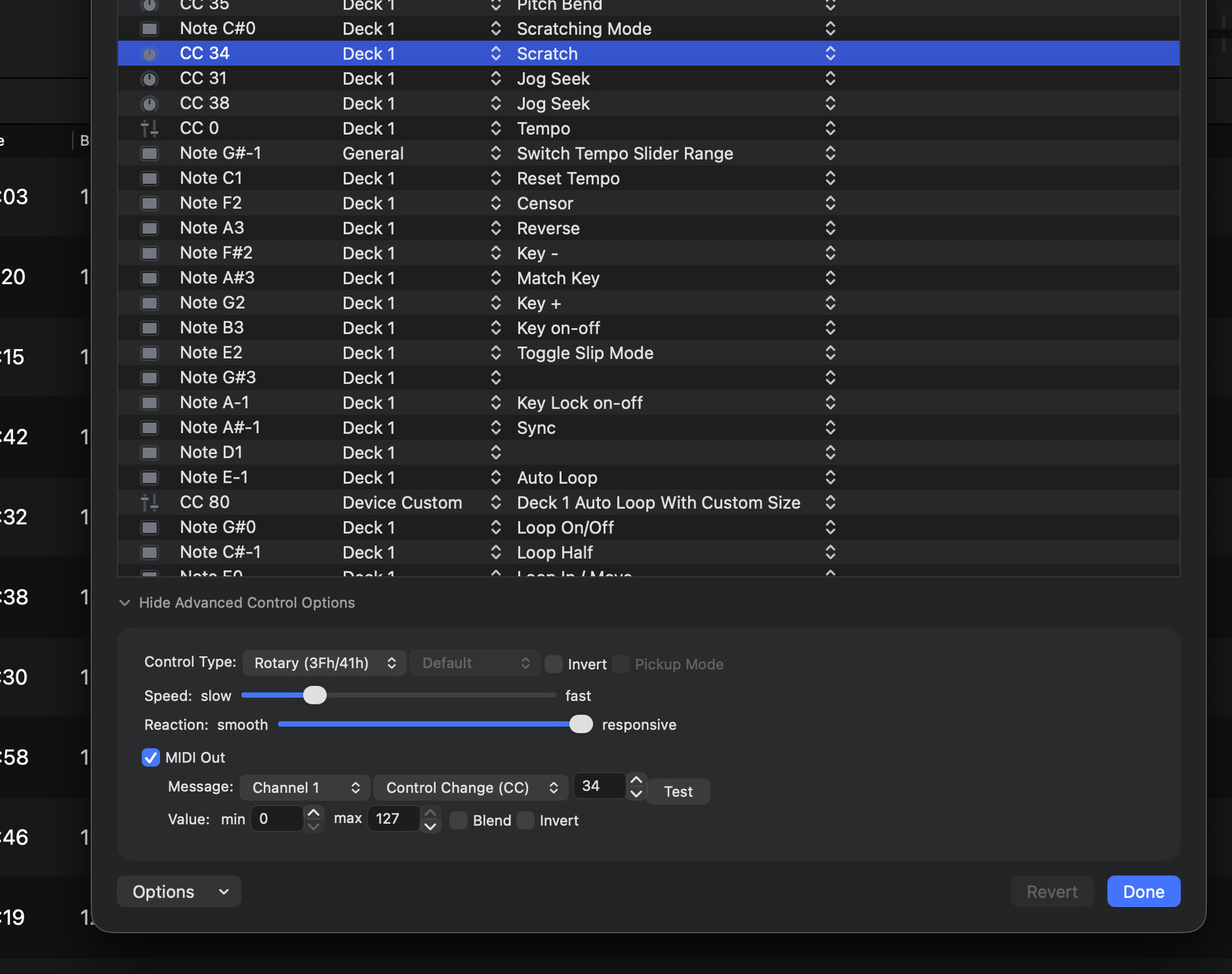Open target dropdown for Note G#-1 General
1232x974 pixels.
pos(496,154)
